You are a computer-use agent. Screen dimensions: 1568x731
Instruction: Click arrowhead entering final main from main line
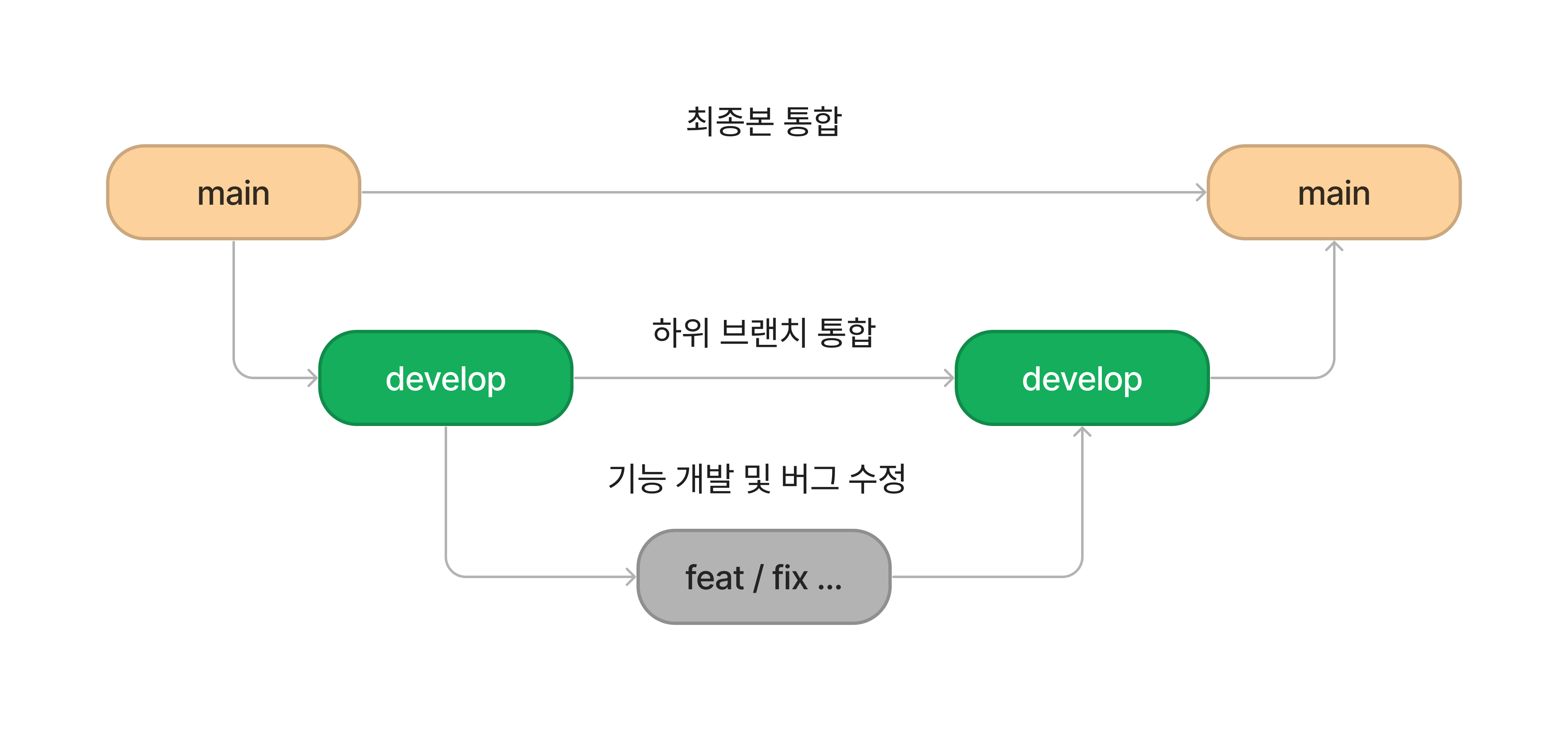(1200, 192)
